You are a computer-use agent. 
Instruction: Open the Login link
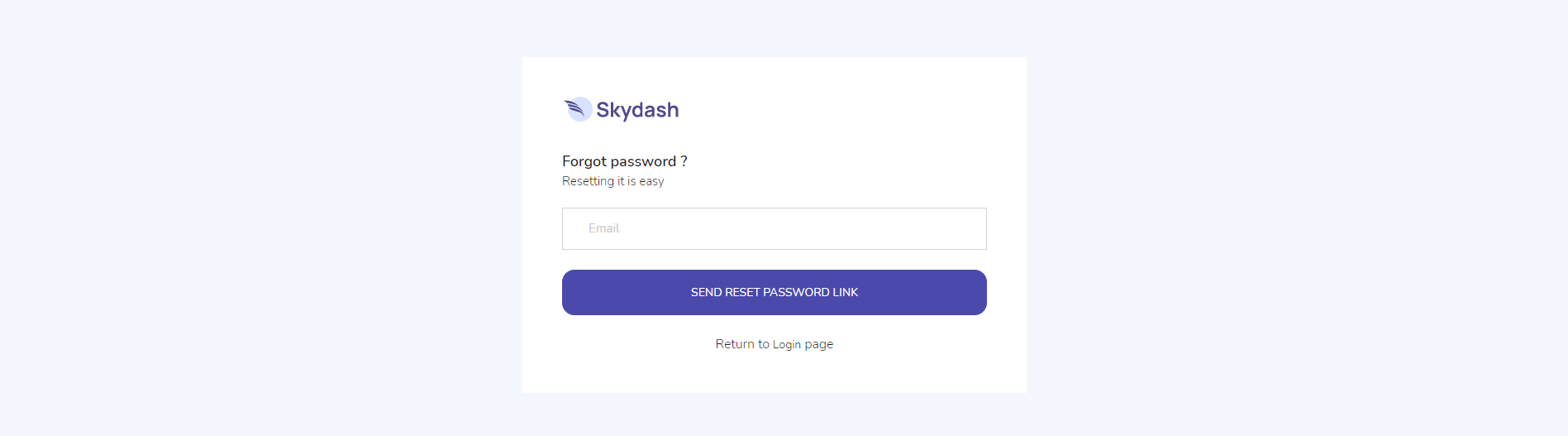pos(787,344)
